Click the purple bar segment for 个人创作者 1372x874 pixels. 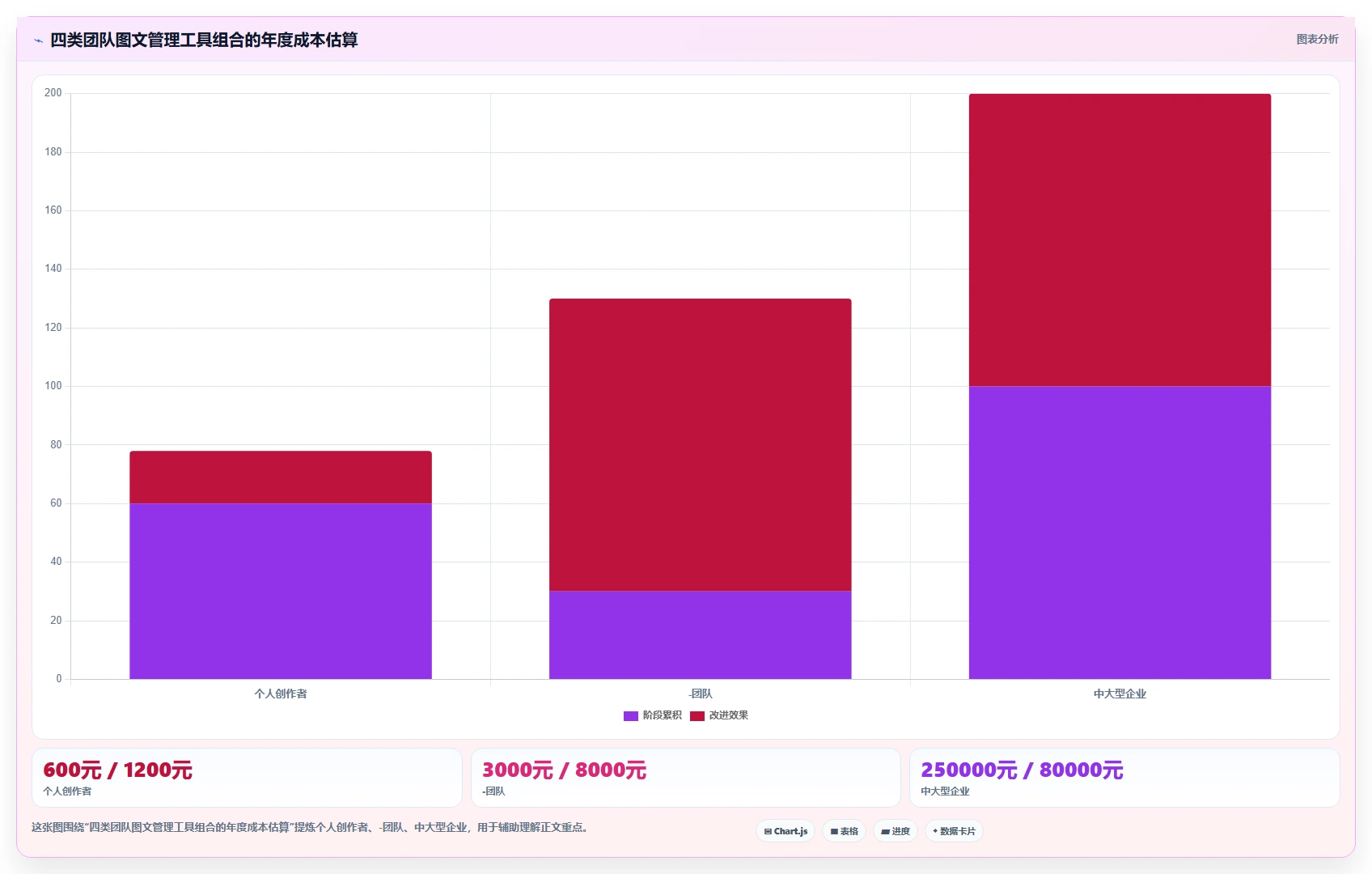[281, 591]
